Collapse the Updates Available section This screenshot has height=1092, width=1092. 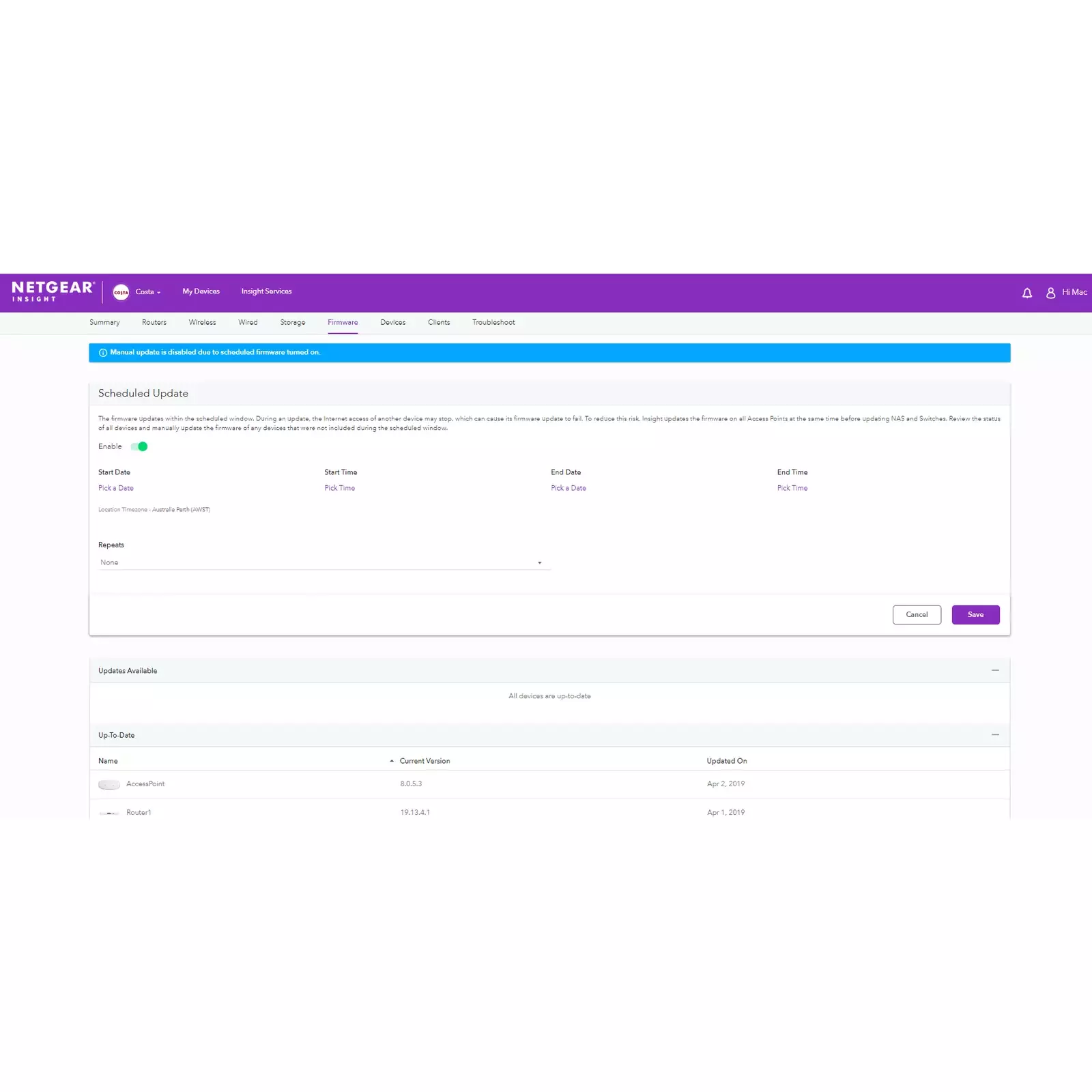995,671
